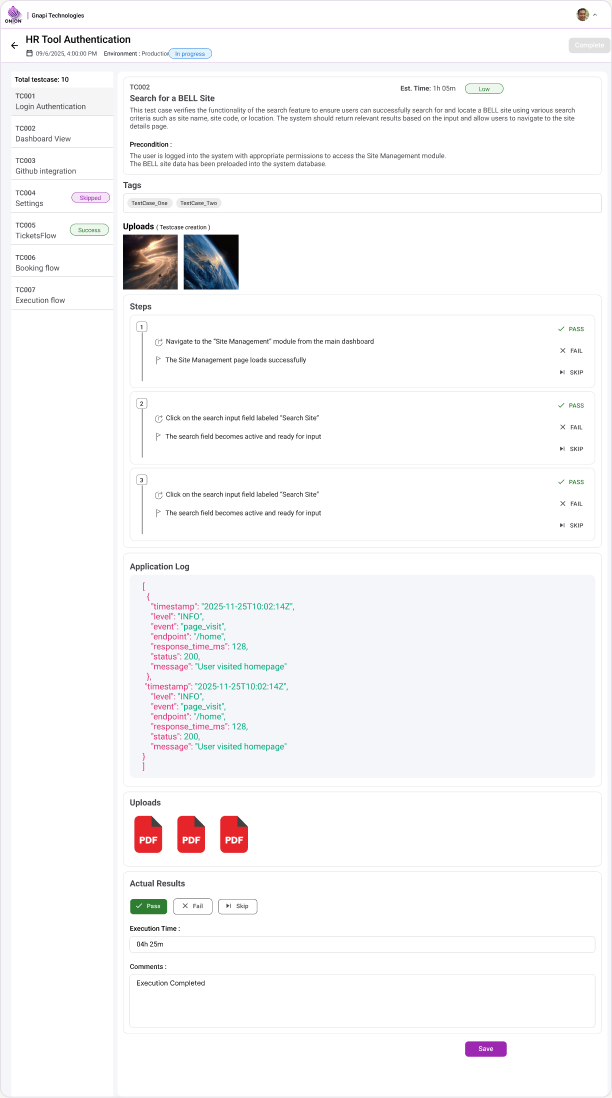Viewport: 612px width, 1098px height.
Task: Open TC002 Dashboard View testcase
Action: pos(62,134)
